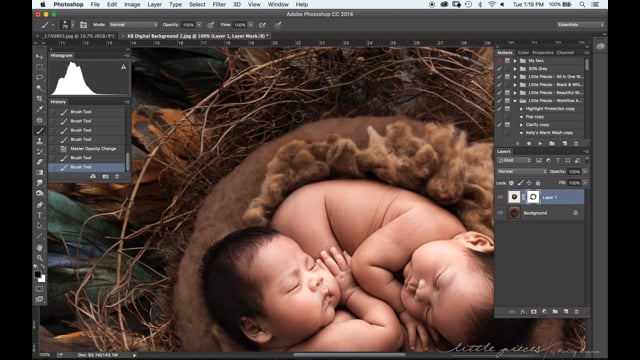Select the Spot Healing Brush tool
Image resolution: width=640 pixels, height=360 pixels.
click(39, 120)
